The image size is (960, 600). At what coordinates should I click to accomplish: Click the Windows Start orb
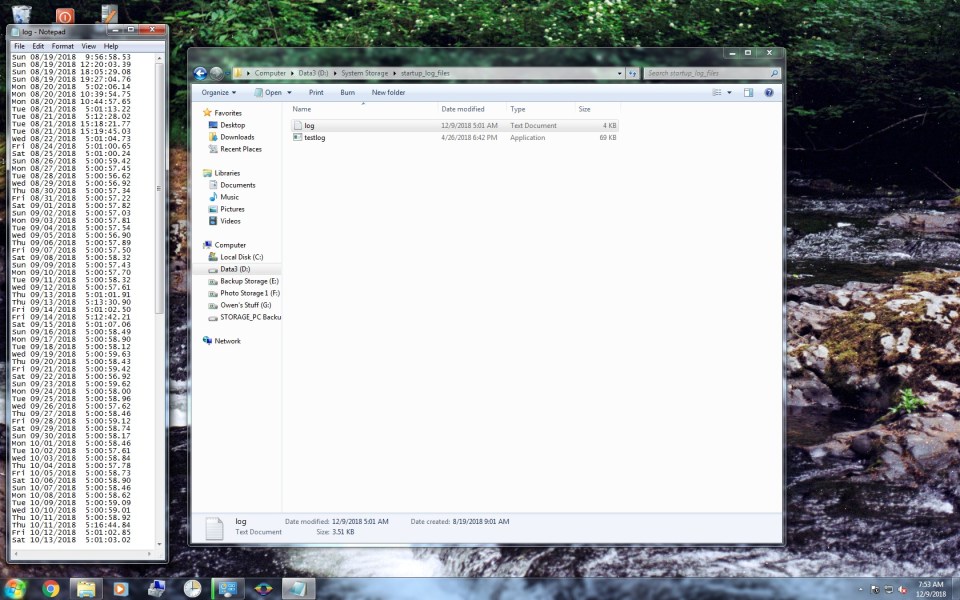tap(15, 588)
